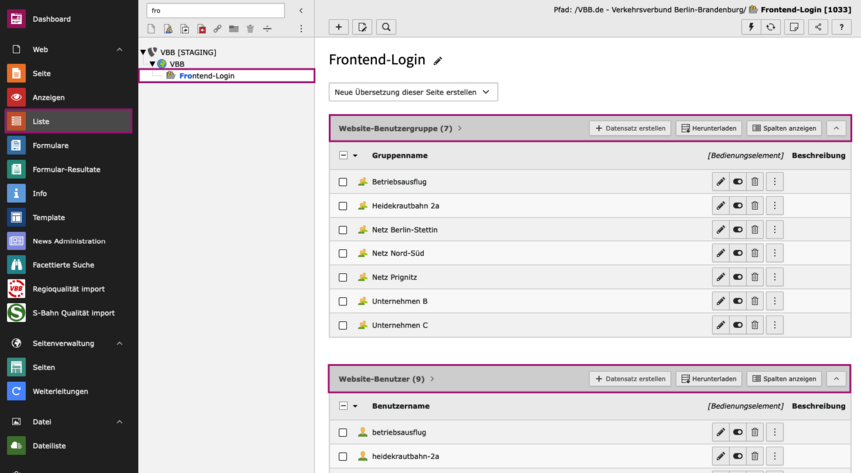Click Herunterladen for Website-Benutzergruppe

coord(709,129)
